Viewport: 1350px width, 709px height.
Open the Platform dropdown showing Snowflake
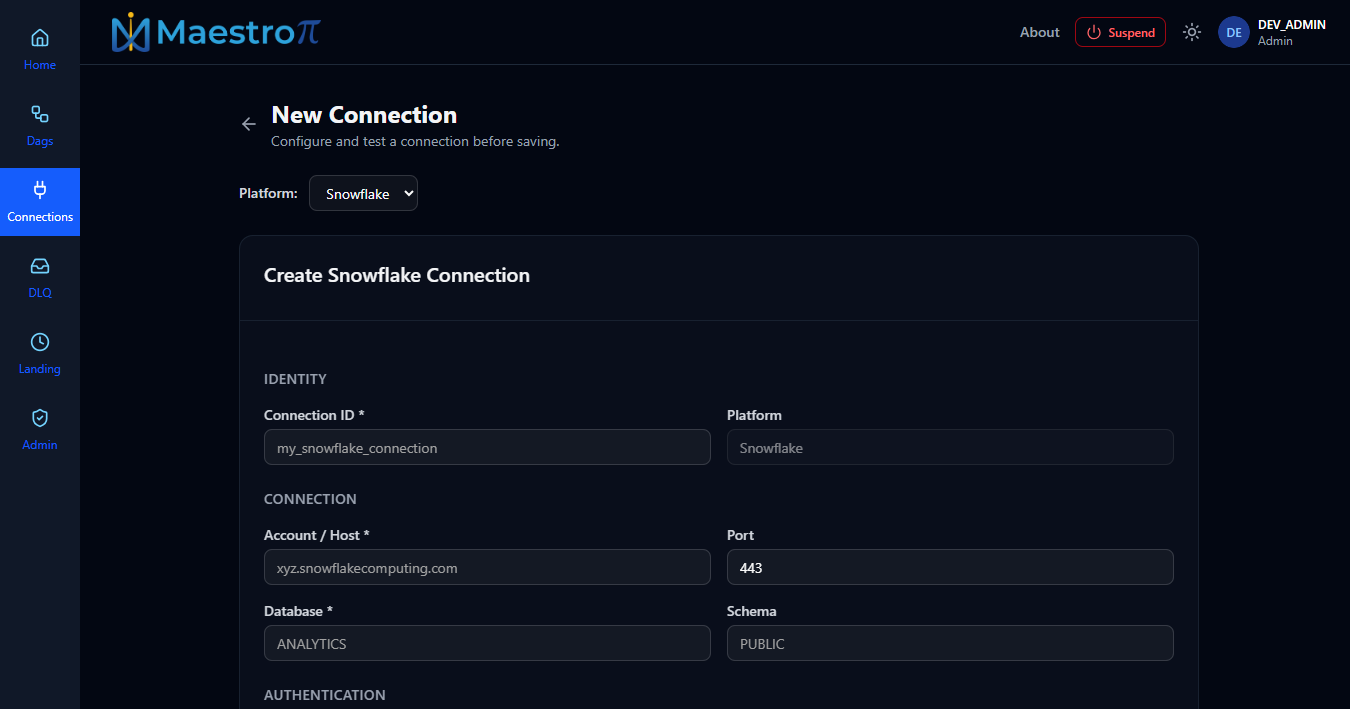pyautogui.click(x=363, y=193)
